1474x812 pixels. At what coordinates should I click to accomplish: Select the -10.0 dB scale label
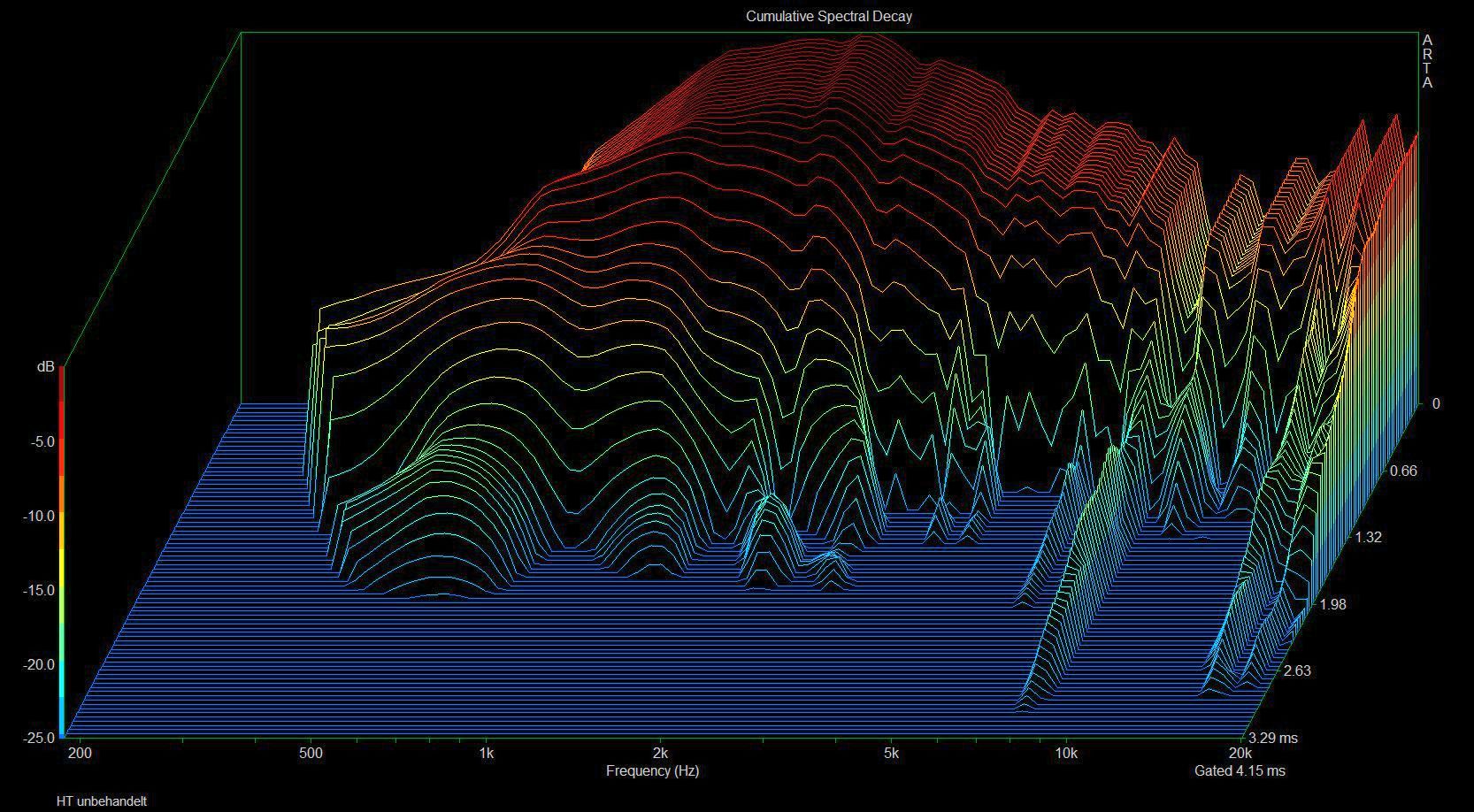coord(38,516)
